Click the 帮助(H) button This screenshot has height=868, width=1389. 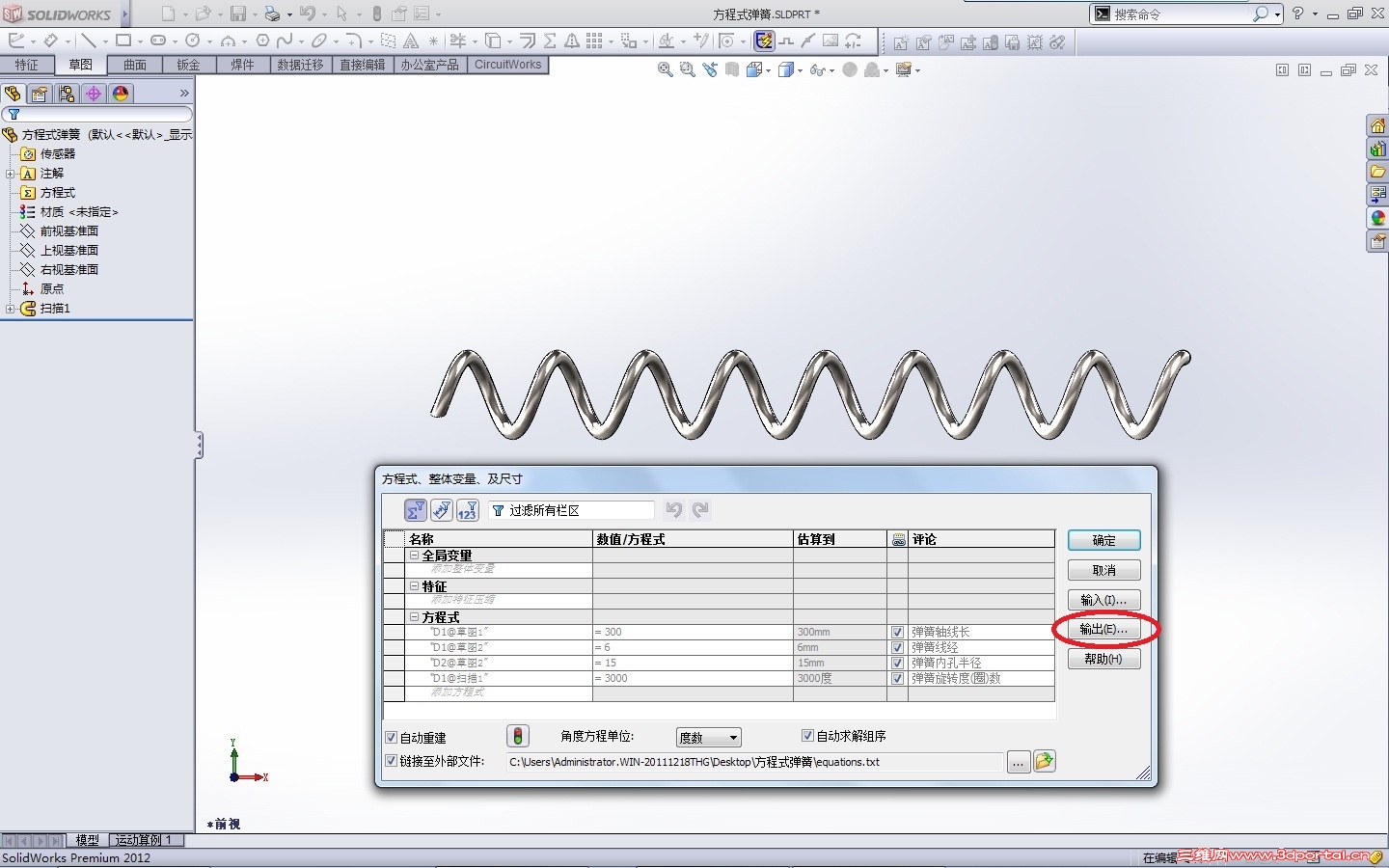click(x=1104, y=659)
